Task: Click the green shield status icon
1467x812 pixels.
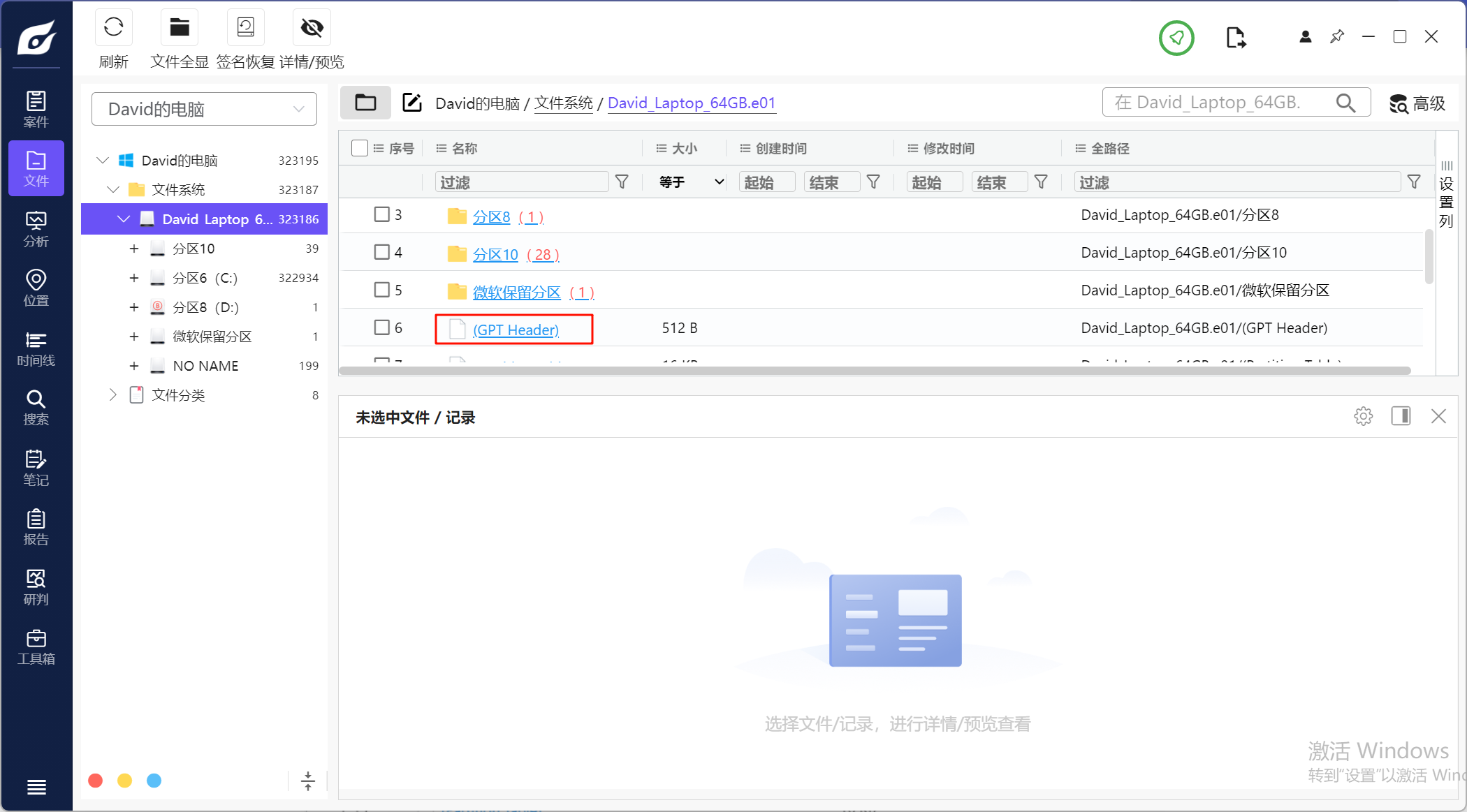Action: [1176, 38]
